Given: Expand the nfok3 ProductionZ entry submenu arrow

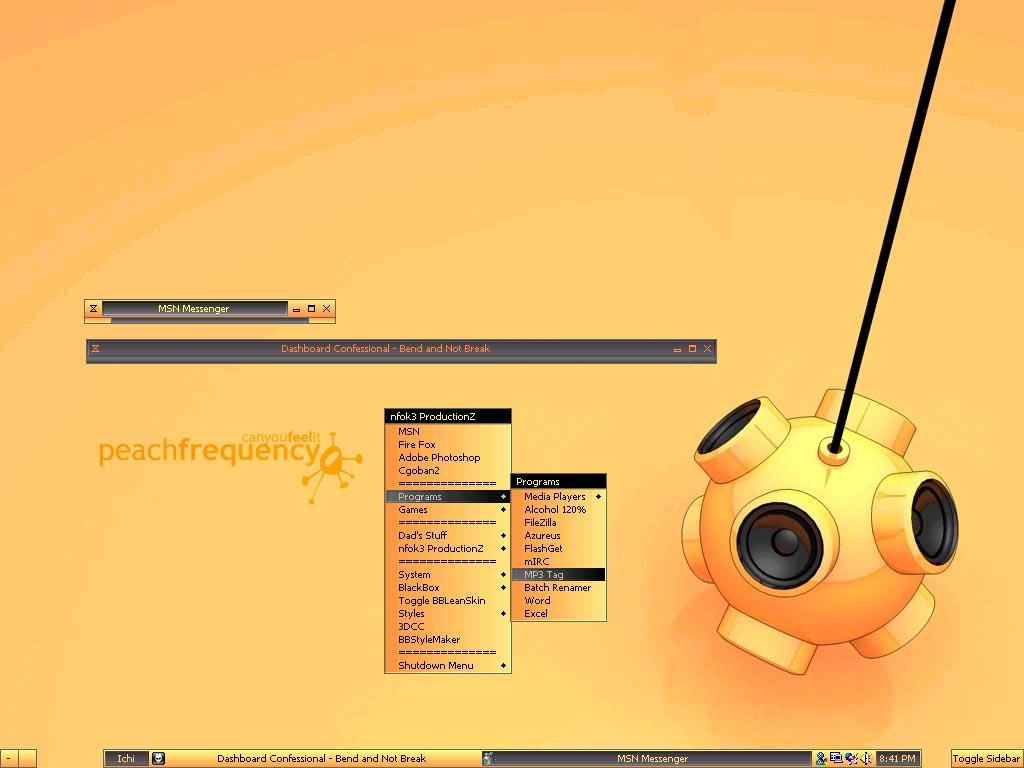Looking at the screenshot, I should click(504, 549).
